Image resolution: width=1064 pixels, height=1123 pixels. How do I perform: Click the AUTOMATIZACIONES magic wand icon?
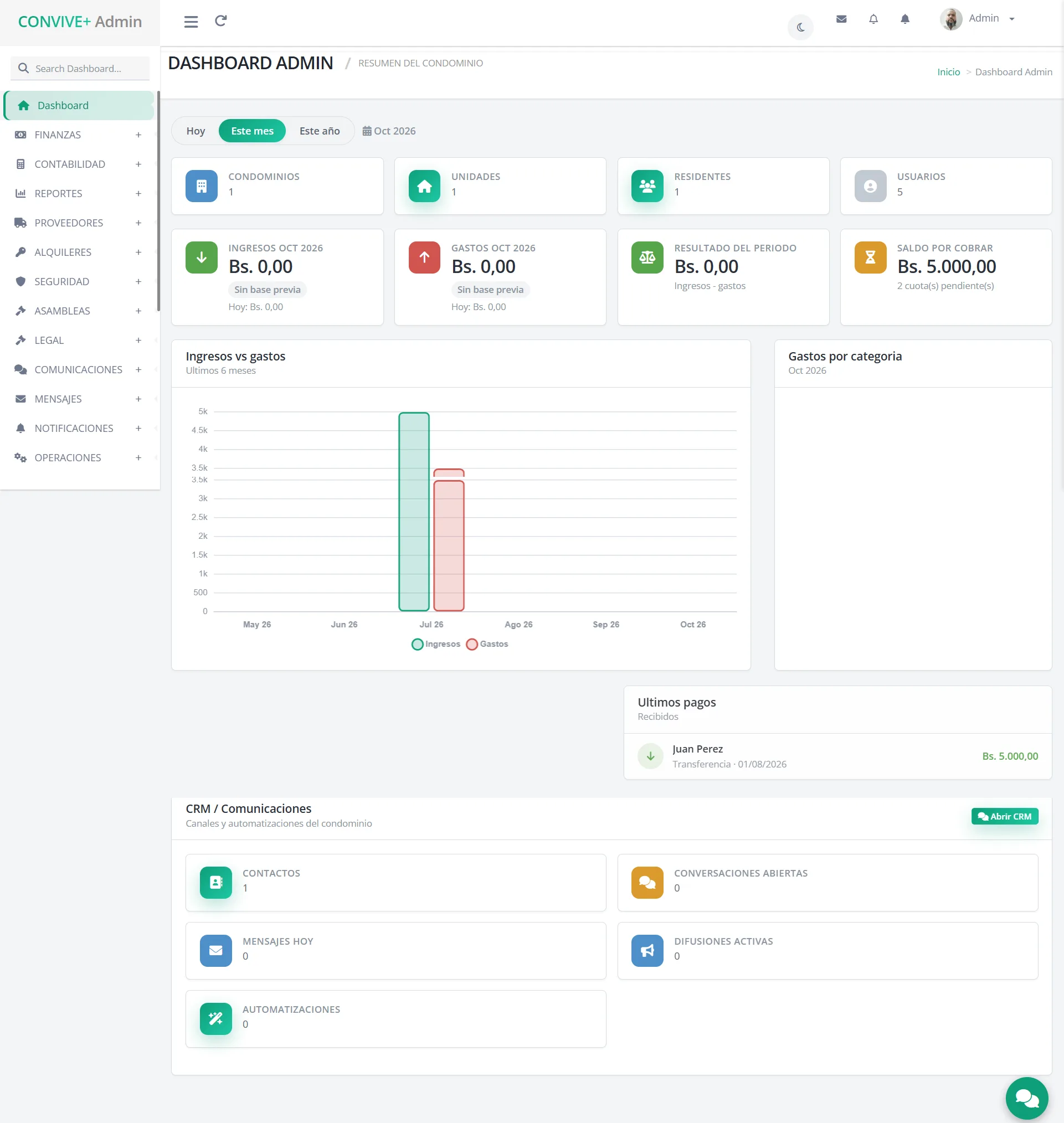215,1019
